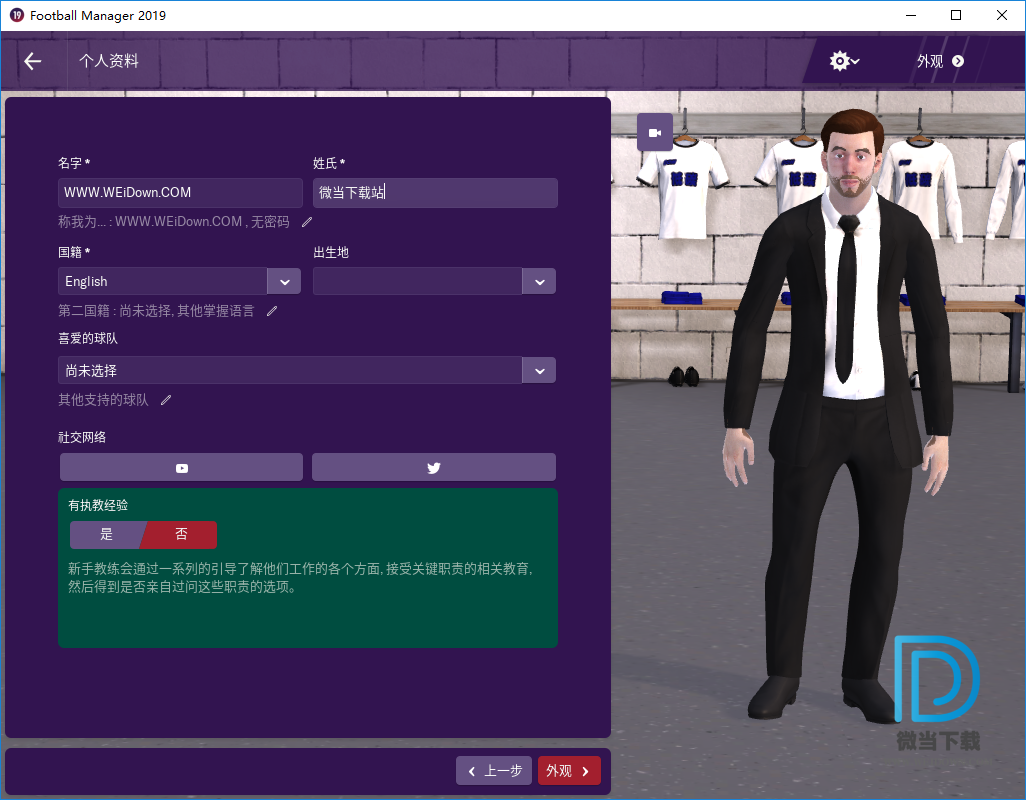Click the 上一步 previous step button
Image resolution: width=1026 pixels, height=800 pixels.
[494, 771]
